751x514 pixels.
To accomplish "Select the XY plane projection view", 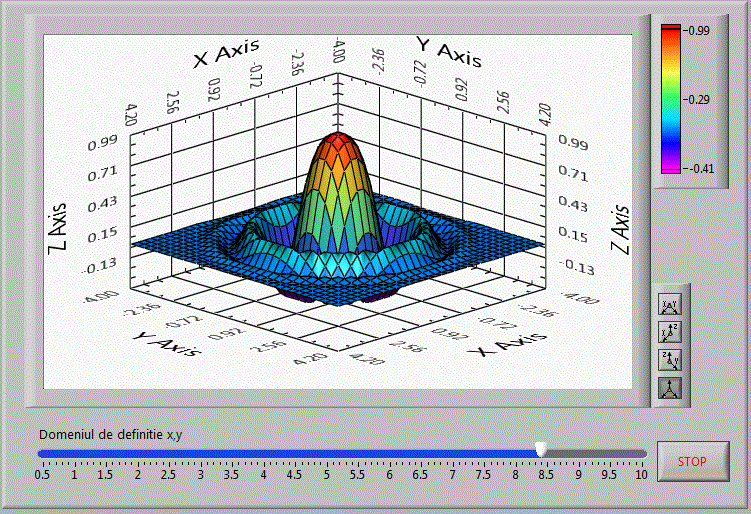I will [669, 306].
